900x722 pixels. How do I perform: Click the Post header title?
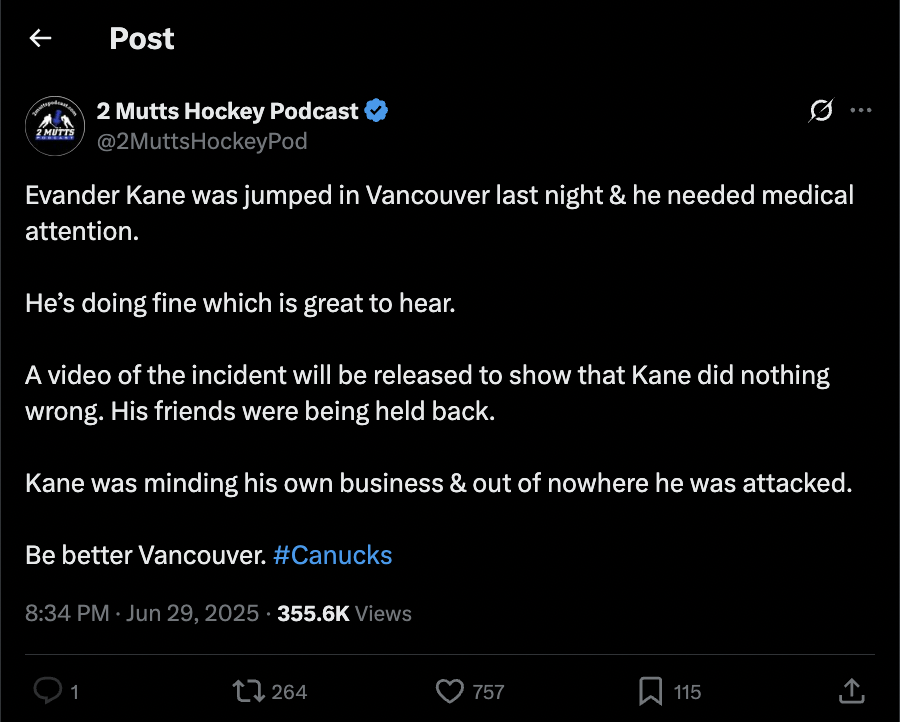pos(142,38)
